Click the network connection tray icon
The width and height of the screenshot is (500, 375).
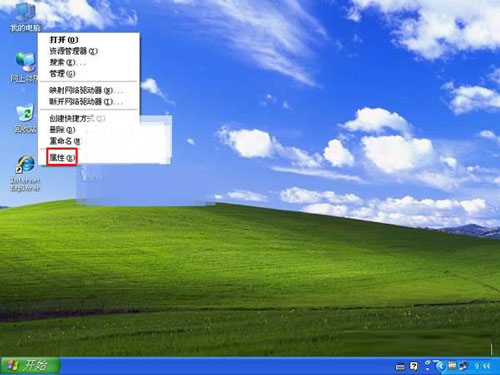[463, 366]
